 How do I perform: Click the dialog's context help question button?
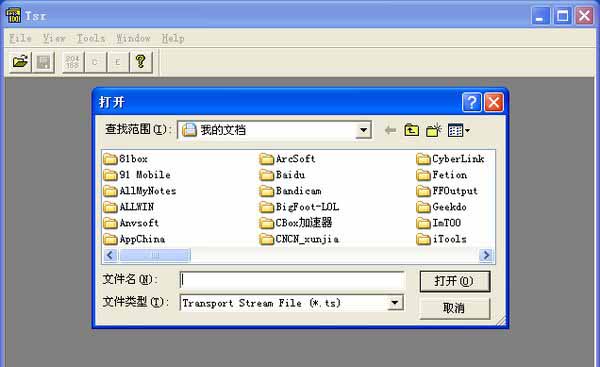[472, 102]
